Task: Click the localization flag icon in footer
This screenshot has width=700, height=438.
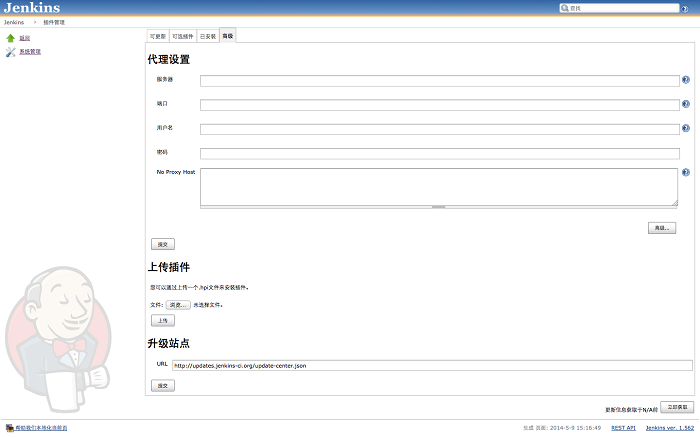Action: (x=10, y=428)
